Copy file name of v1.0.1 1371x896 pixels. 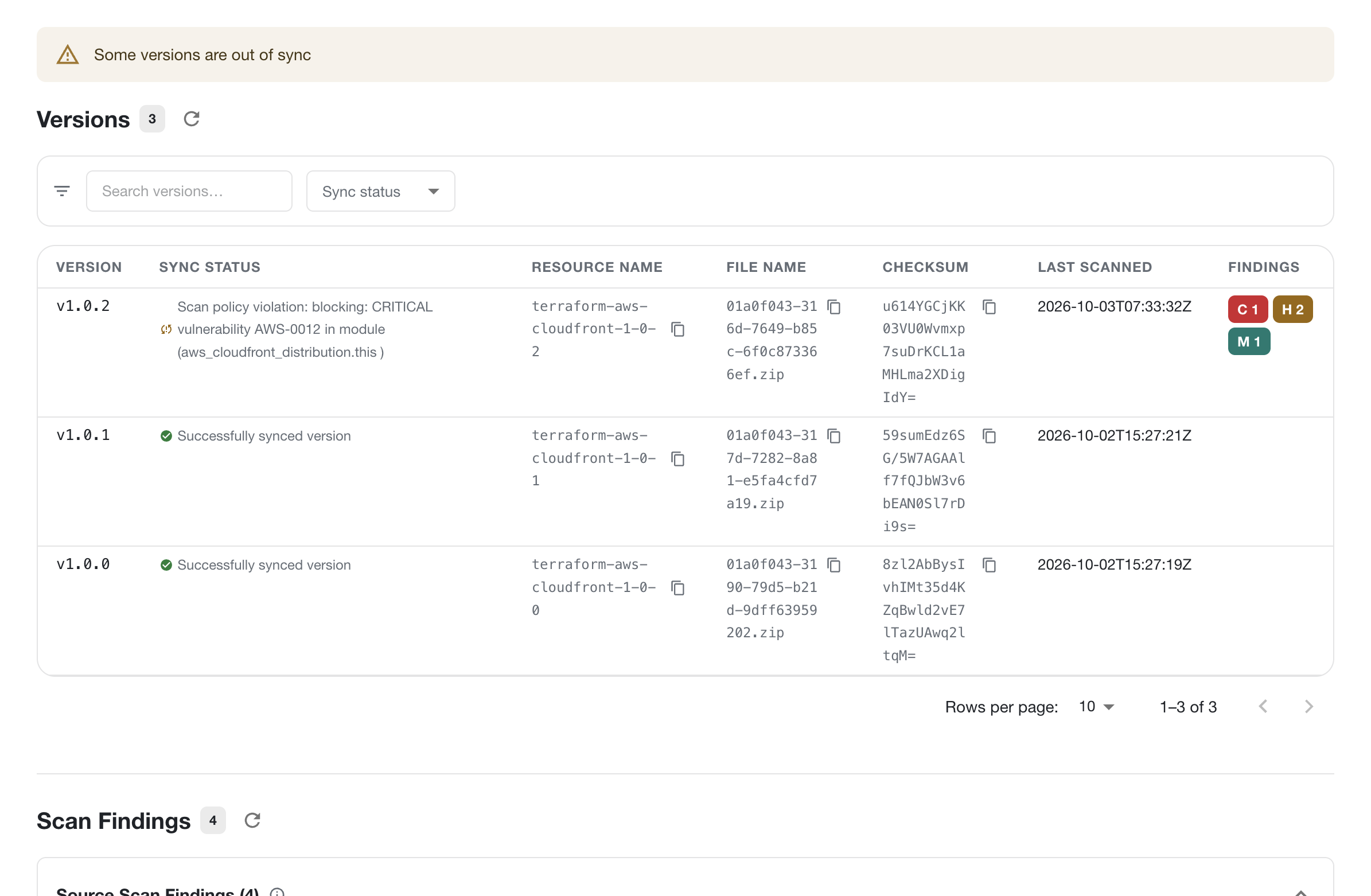tap(834, 436)
